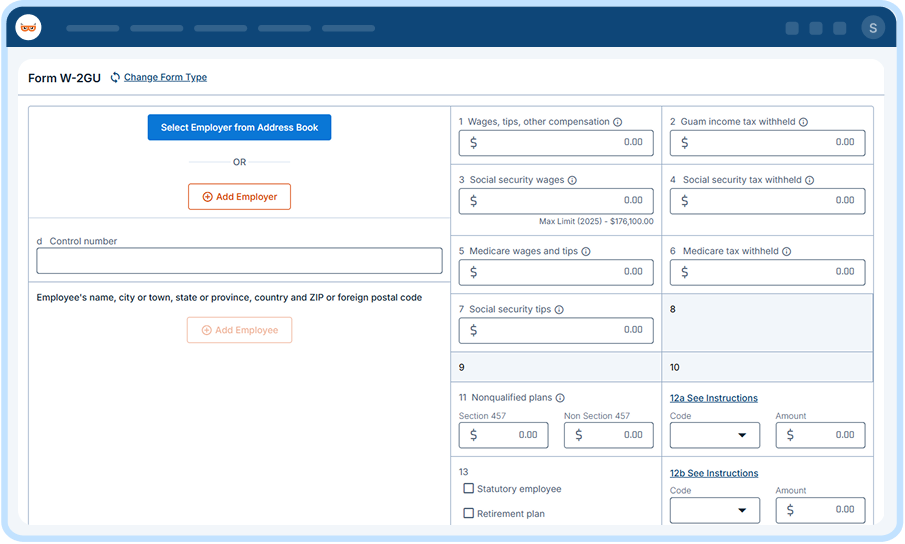905x544 pixels.
Task: Click the refresh icon beside Change Form Type
Action: click(x=115, y=77)
